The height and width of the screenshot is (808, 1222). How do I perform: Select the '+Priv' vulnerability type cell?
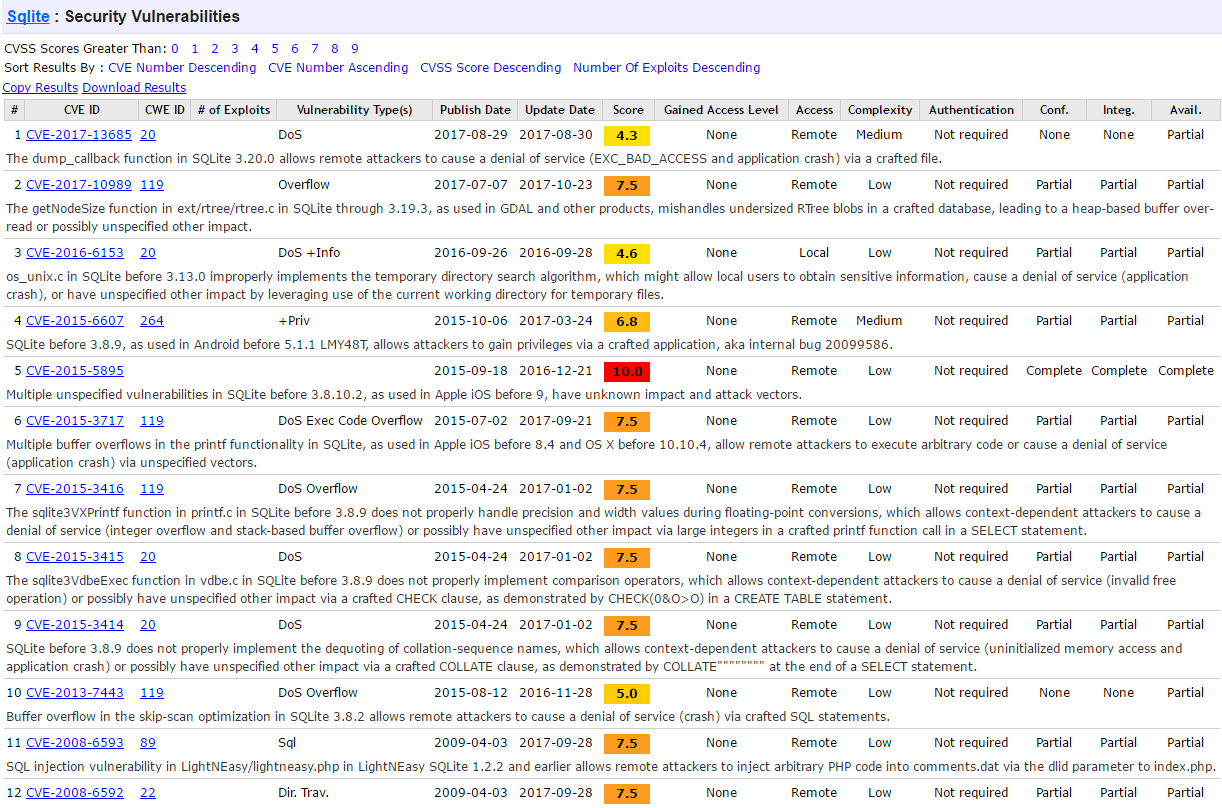click(294, 321)
